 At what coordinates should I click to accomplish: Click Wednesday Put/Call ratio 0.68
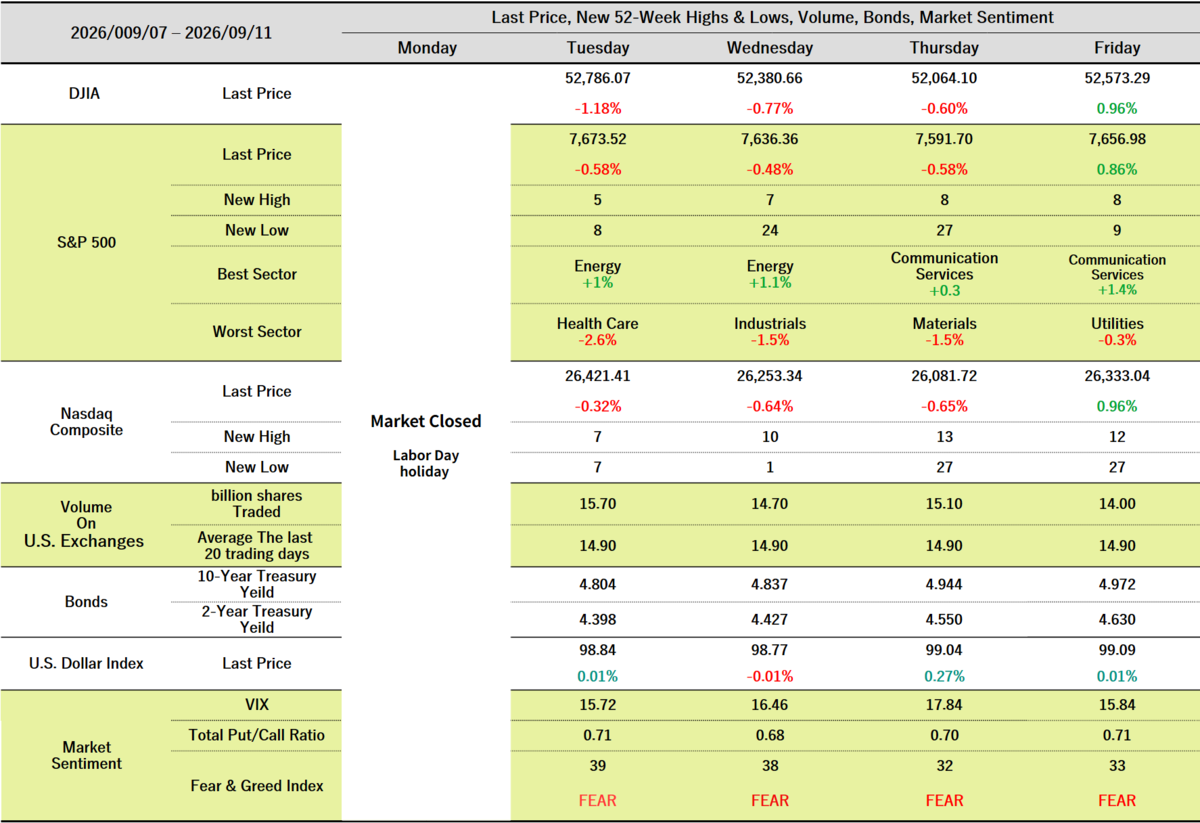[770, 735]
